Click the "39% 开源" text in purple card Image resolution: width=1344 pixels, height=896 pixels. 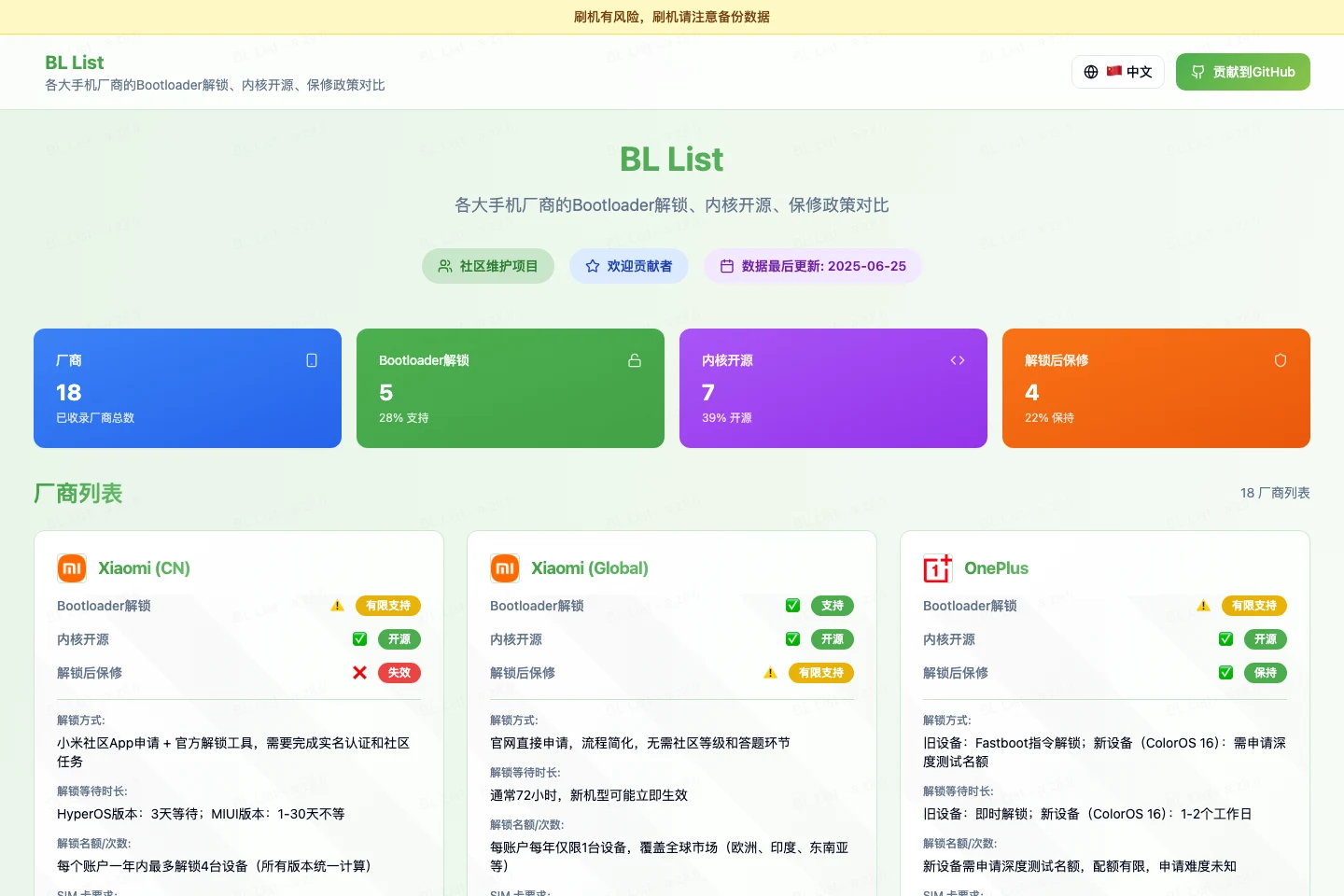727,418
